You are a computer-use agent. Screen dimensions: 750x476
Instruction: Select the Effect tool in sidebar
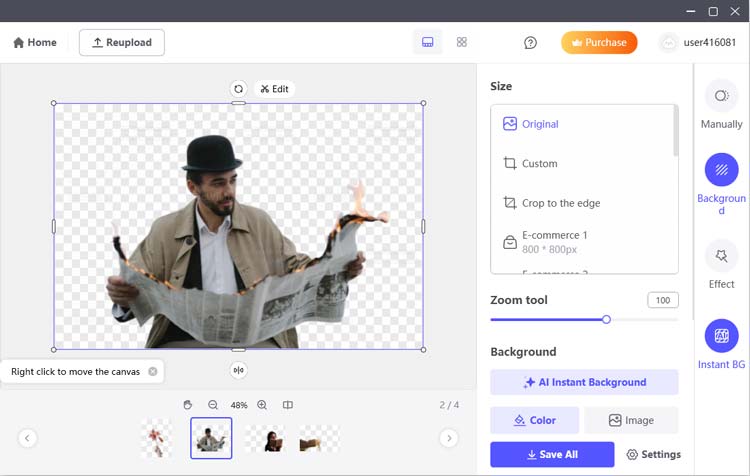721,265
